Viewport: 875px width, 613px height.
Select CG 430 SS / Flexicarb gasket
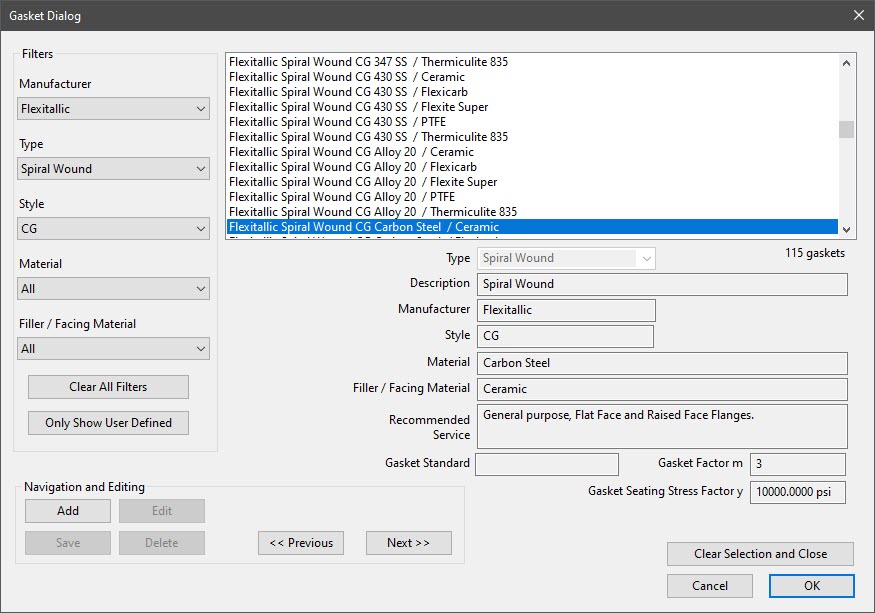pyautogui.click(x=532, y=92)
